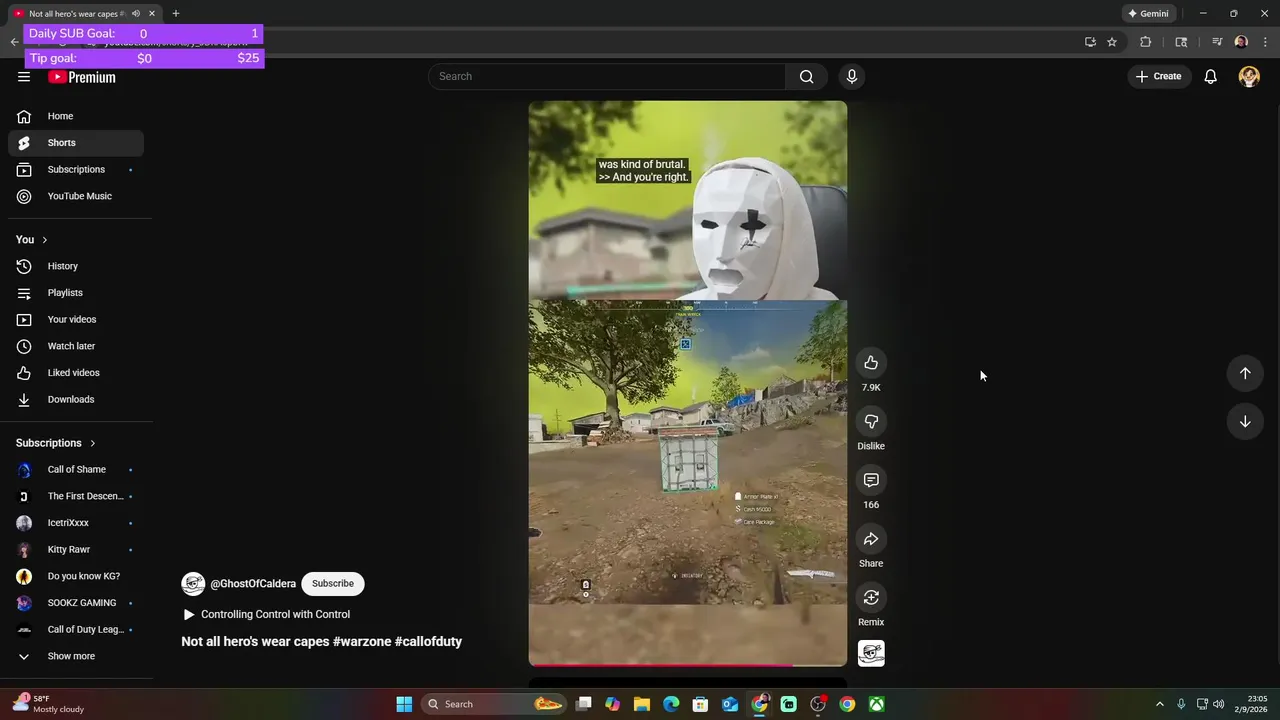
Task: Open History in the sidebar
Action: point(76,266)
